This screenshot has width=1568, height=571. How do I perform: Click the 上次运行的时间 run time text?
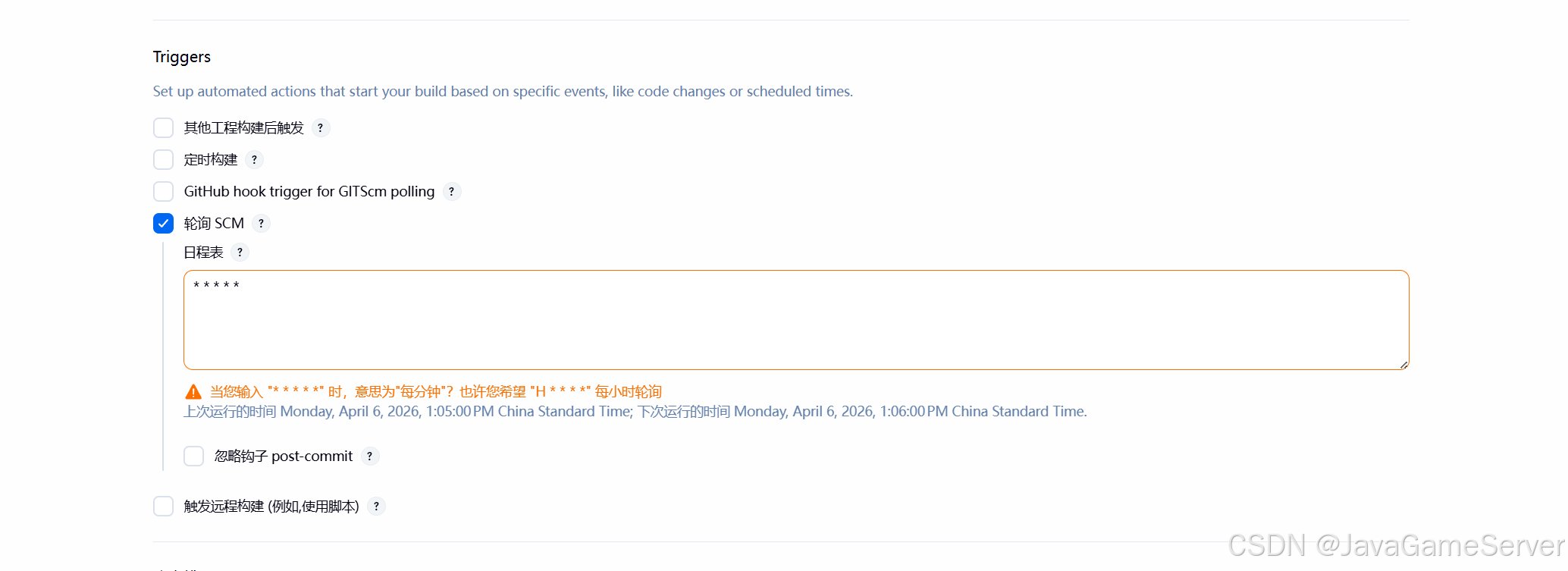635,412
